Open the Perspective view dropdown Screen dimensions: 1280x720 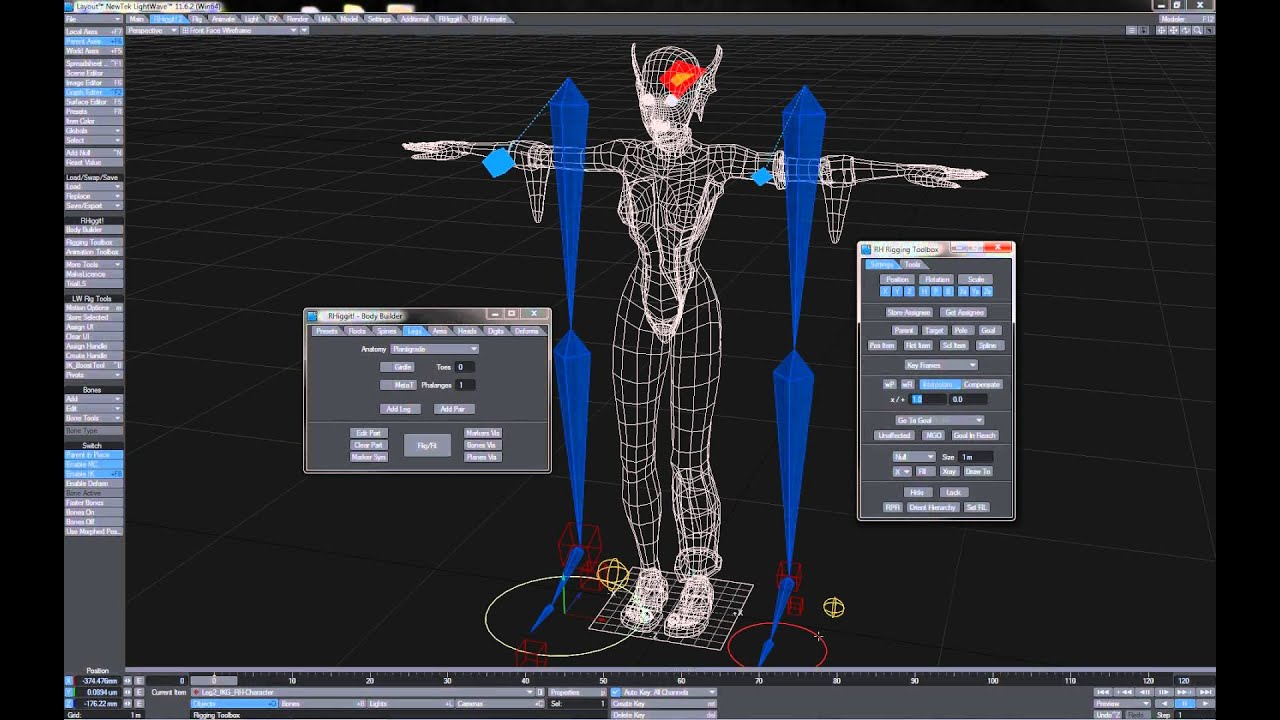click(152, 30)
